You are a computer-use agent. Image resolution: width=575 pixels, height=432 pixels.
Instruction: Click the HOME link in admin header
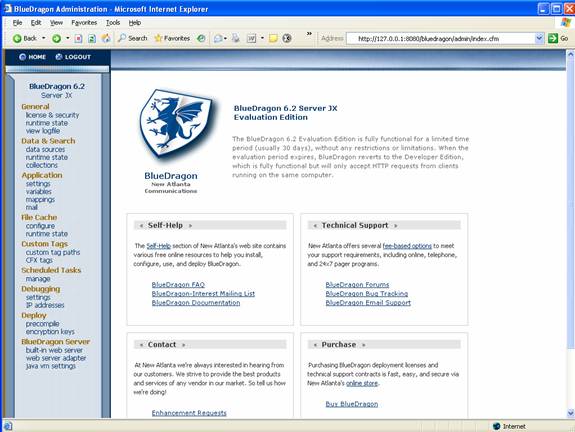pos(32,57)
